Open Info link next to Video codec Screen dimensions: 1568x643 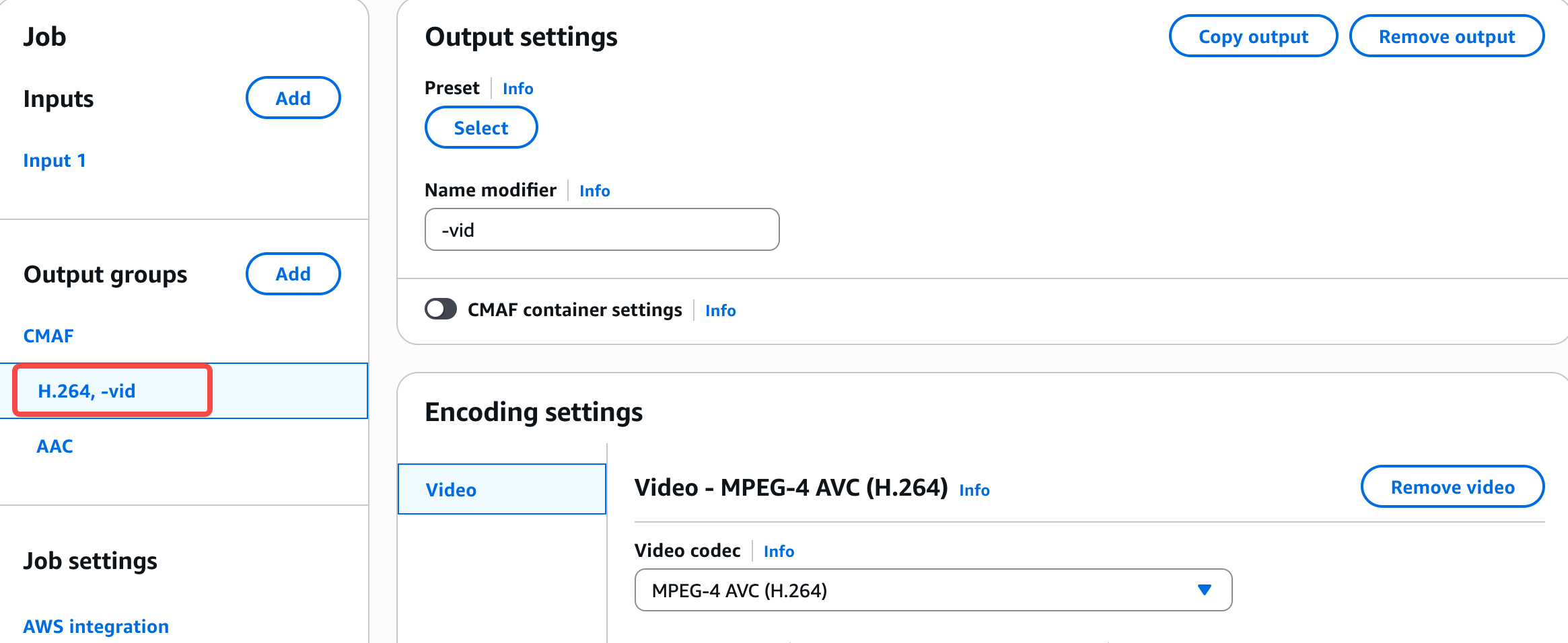[779, 552]
